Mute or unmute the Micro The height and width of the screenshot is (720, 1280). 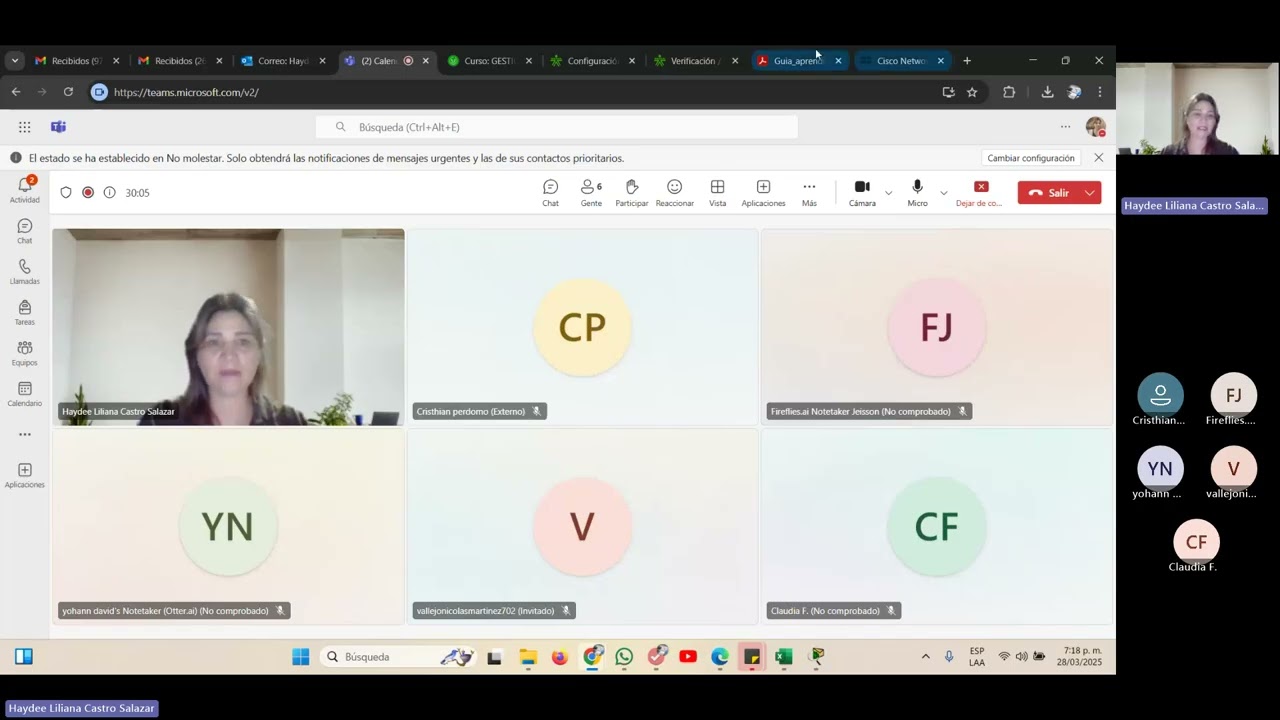pos(917,193)
